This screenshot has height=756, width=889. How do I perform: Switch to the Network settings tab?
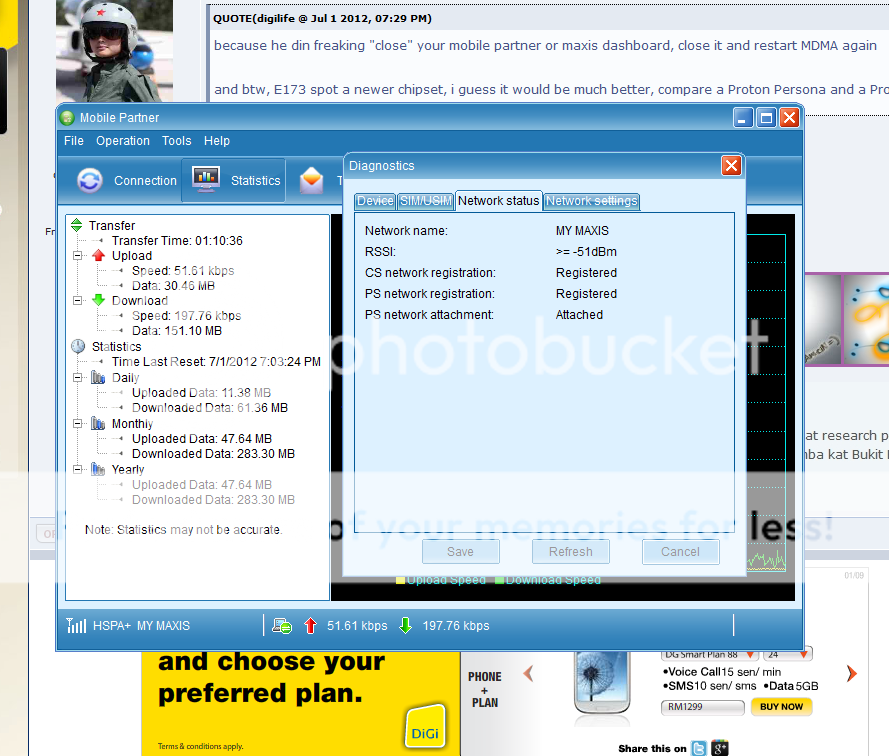click(591, 201)
